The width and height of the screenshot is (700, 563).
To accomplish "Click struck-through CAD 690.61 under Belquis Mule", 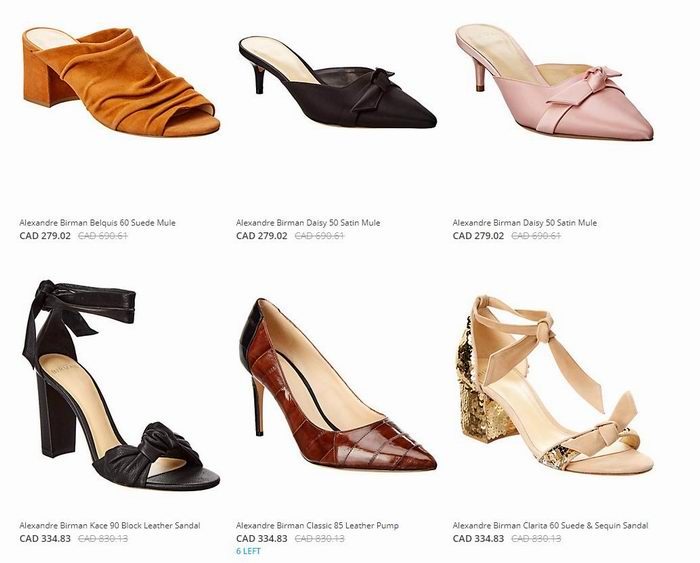I will (x=103, y=236).
